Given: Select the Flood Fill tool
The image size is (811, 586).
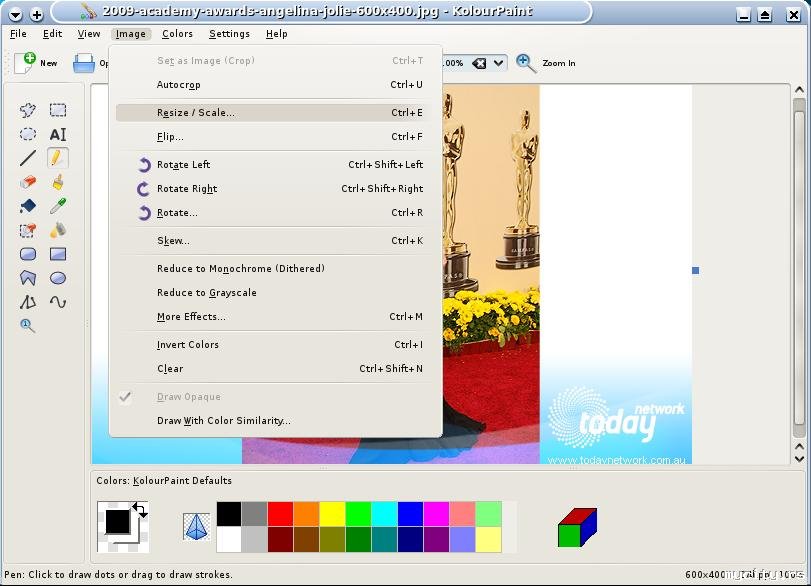Looking at the screenshot, I should click(x=28, y=206).
